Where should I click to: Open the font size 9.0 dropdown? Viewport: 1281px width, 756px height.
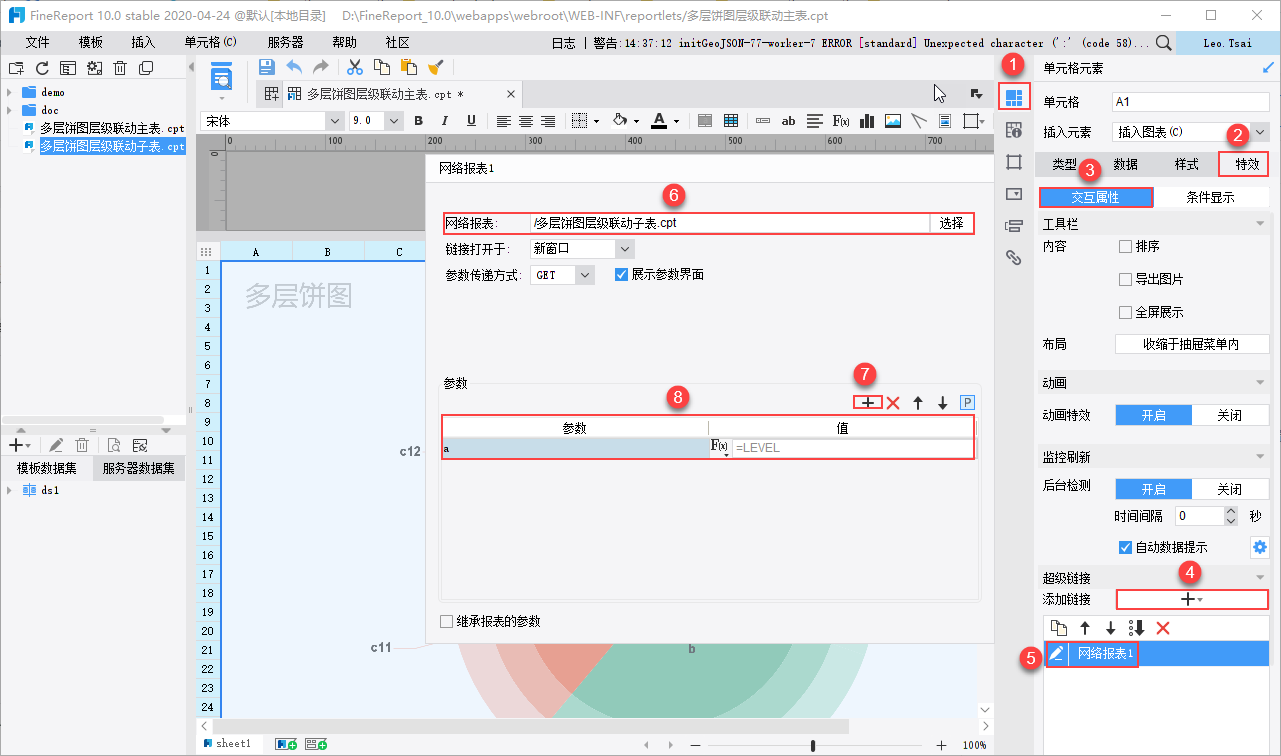pyautogui.click(x=393, y=121)
